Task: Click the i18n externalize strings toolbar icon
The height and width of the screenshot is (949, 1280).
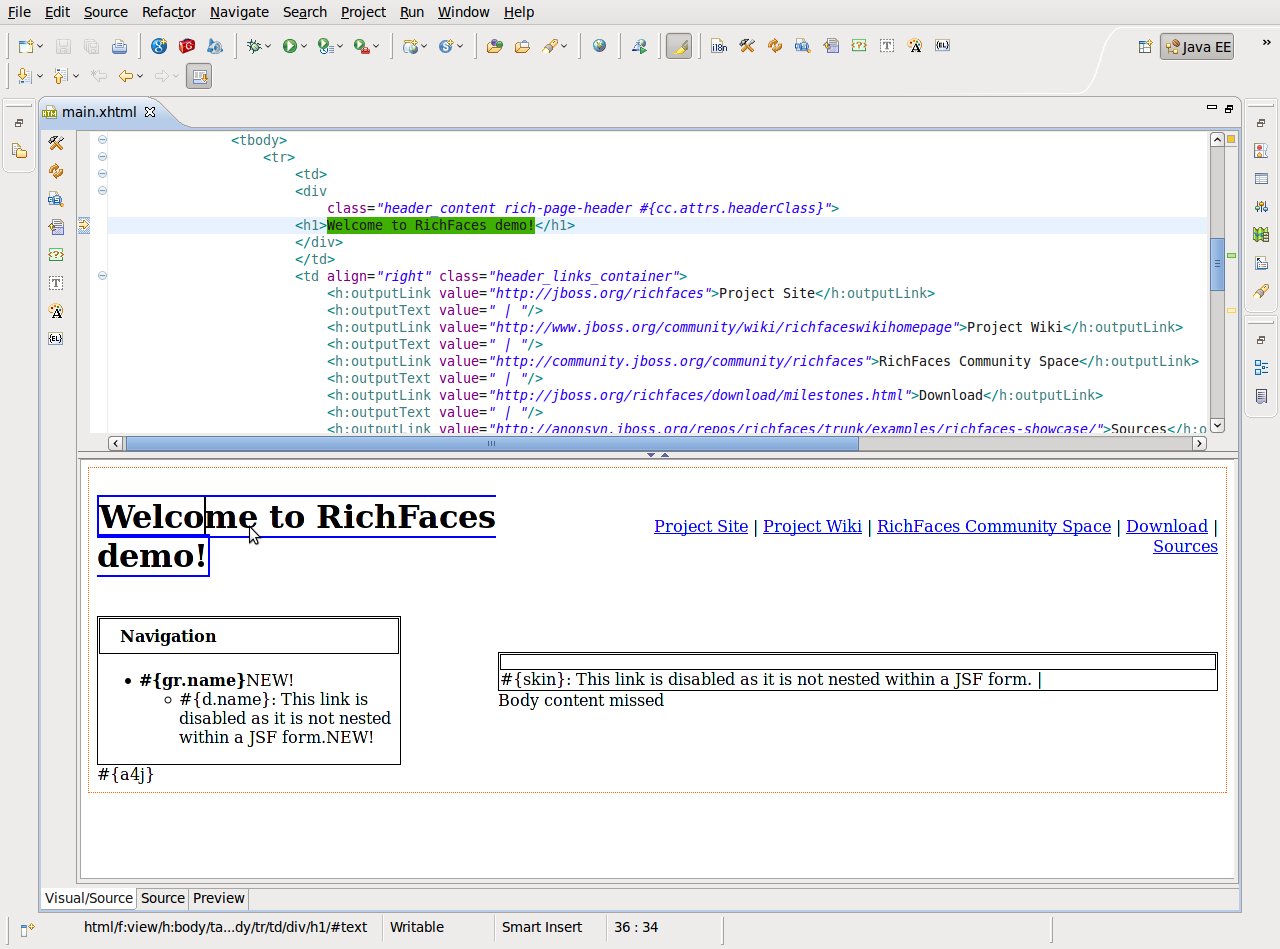Action: click(x=719, y=46)
